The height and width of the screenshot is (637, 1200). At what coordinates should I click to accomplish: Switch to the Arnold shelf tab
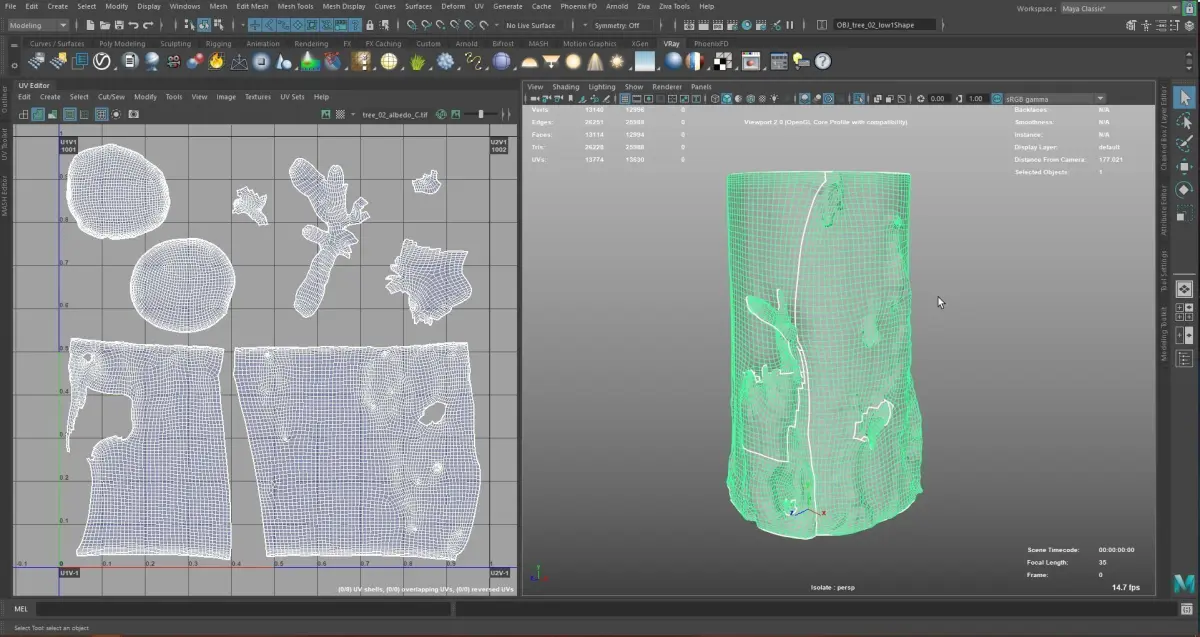[x=466, y=44]
